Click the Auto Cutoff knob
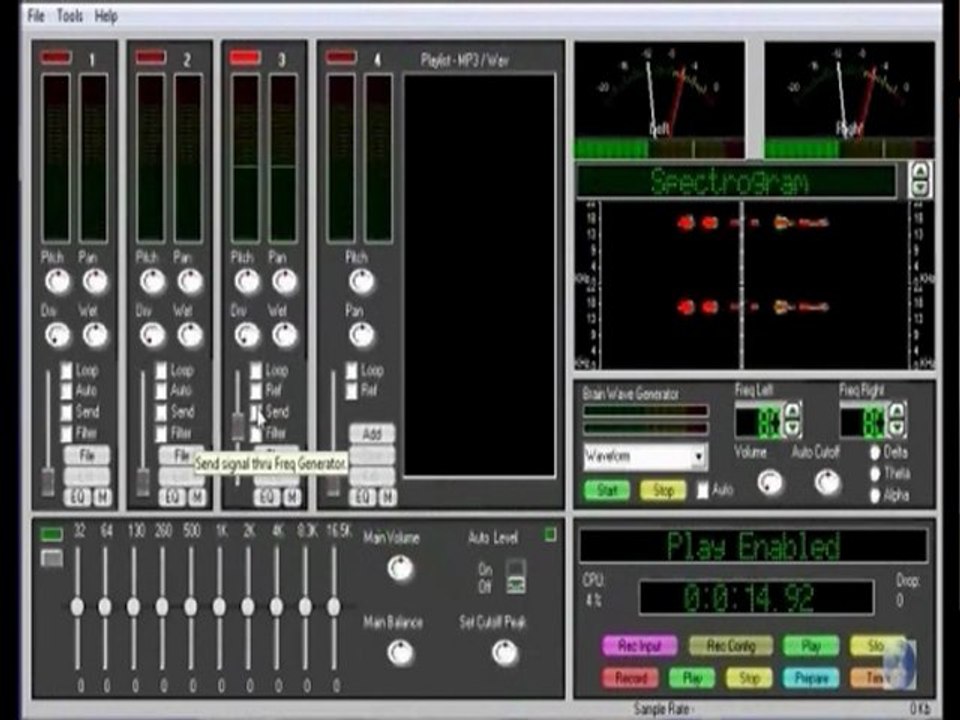 (827, 483)
